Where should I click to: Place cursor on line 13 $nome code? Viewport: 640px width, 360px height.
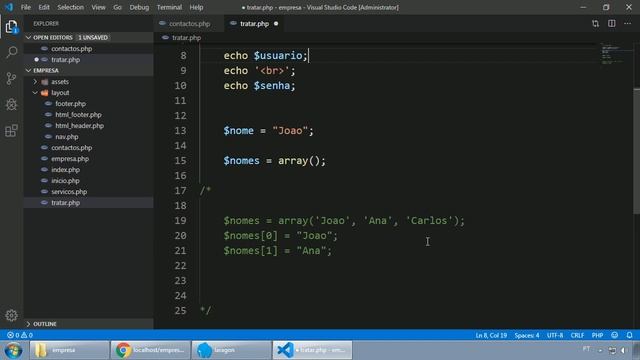pos(268,131)
